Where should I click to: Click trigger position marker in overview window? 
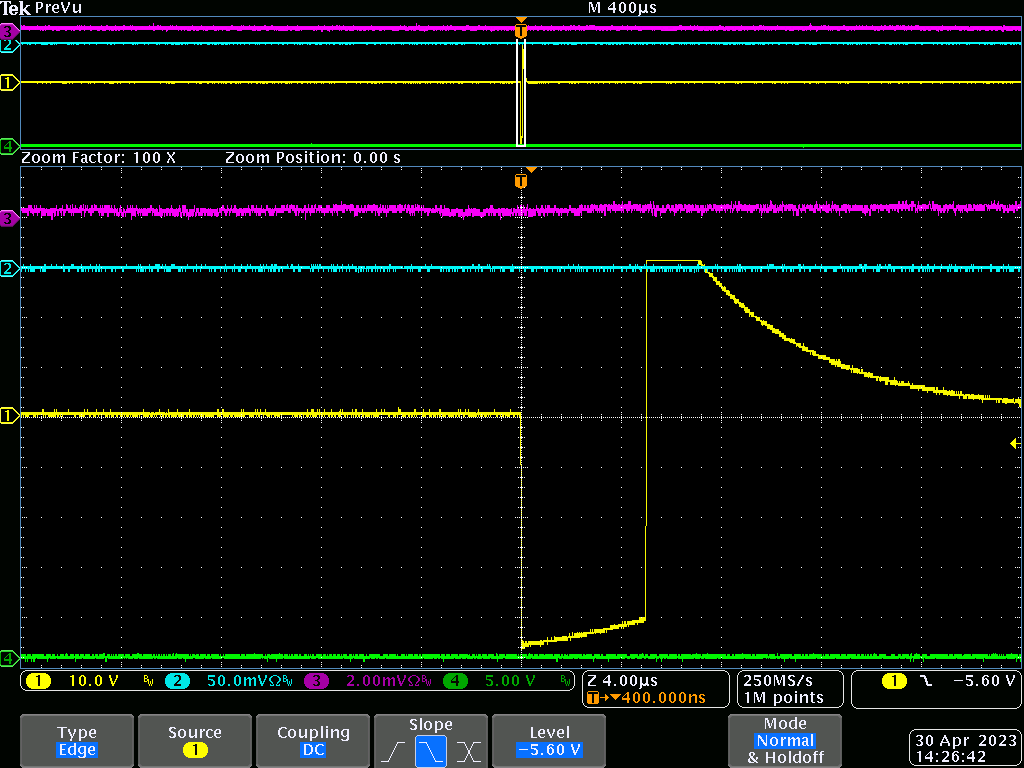tap(520, 31)
